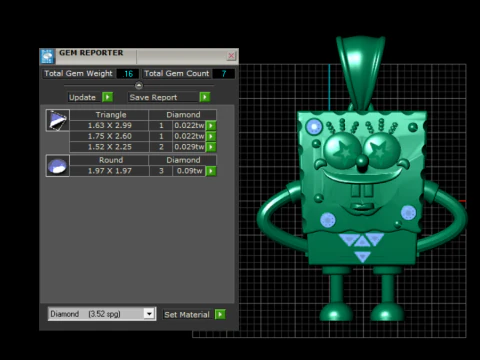Click green arrow in 1.52 X 2.25 row
The height and width of the screenshot is (360, 480).
click(211, 147)
